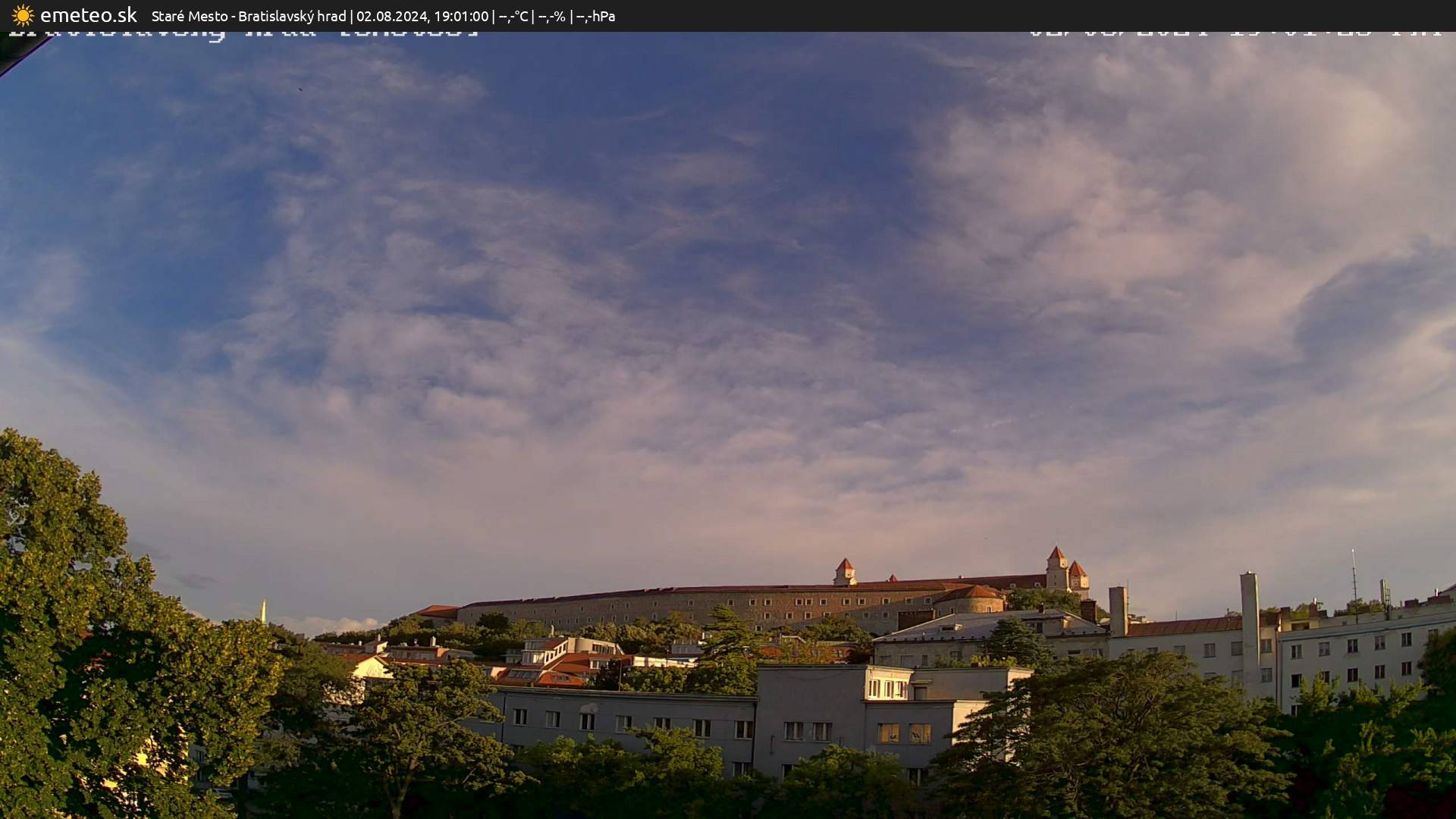Select the location text Staré Mesto - Bratislavský hrad

[249, 15]
